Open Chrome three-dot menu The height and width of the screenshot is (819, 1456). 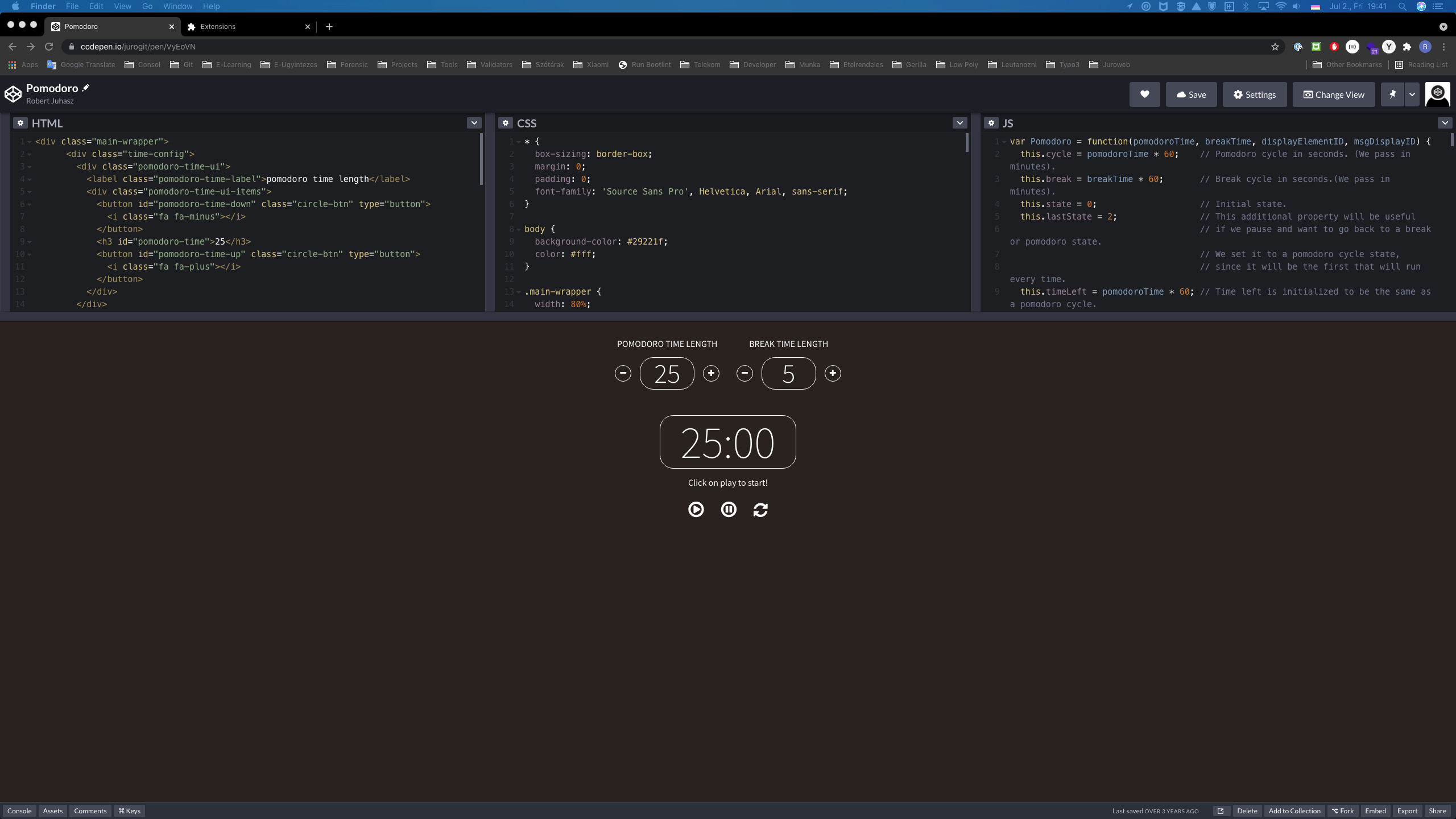[1443, 47]
